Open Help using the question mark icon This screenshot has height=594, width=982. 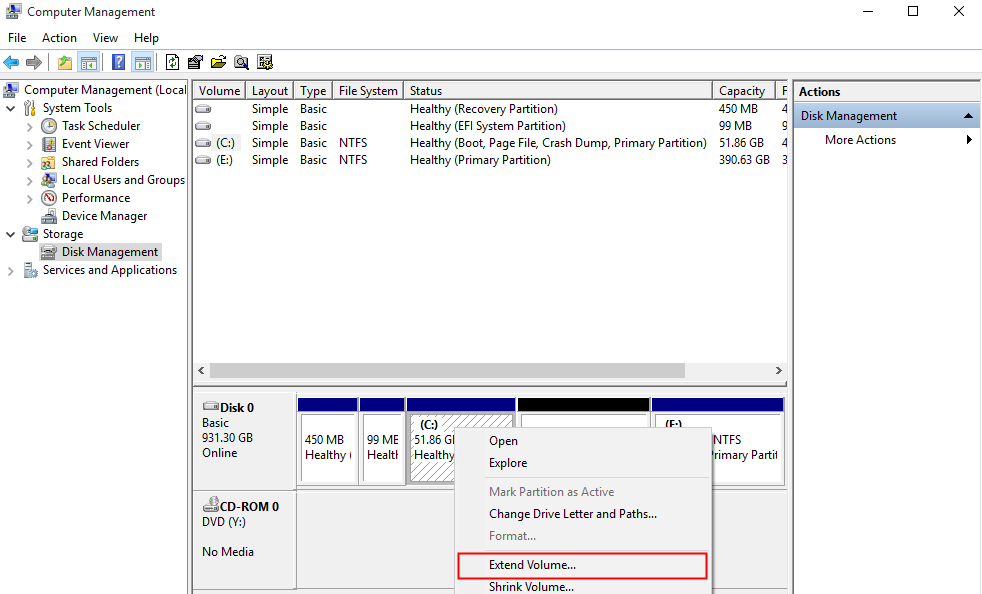pyautogui.click(x=118, y=62)
